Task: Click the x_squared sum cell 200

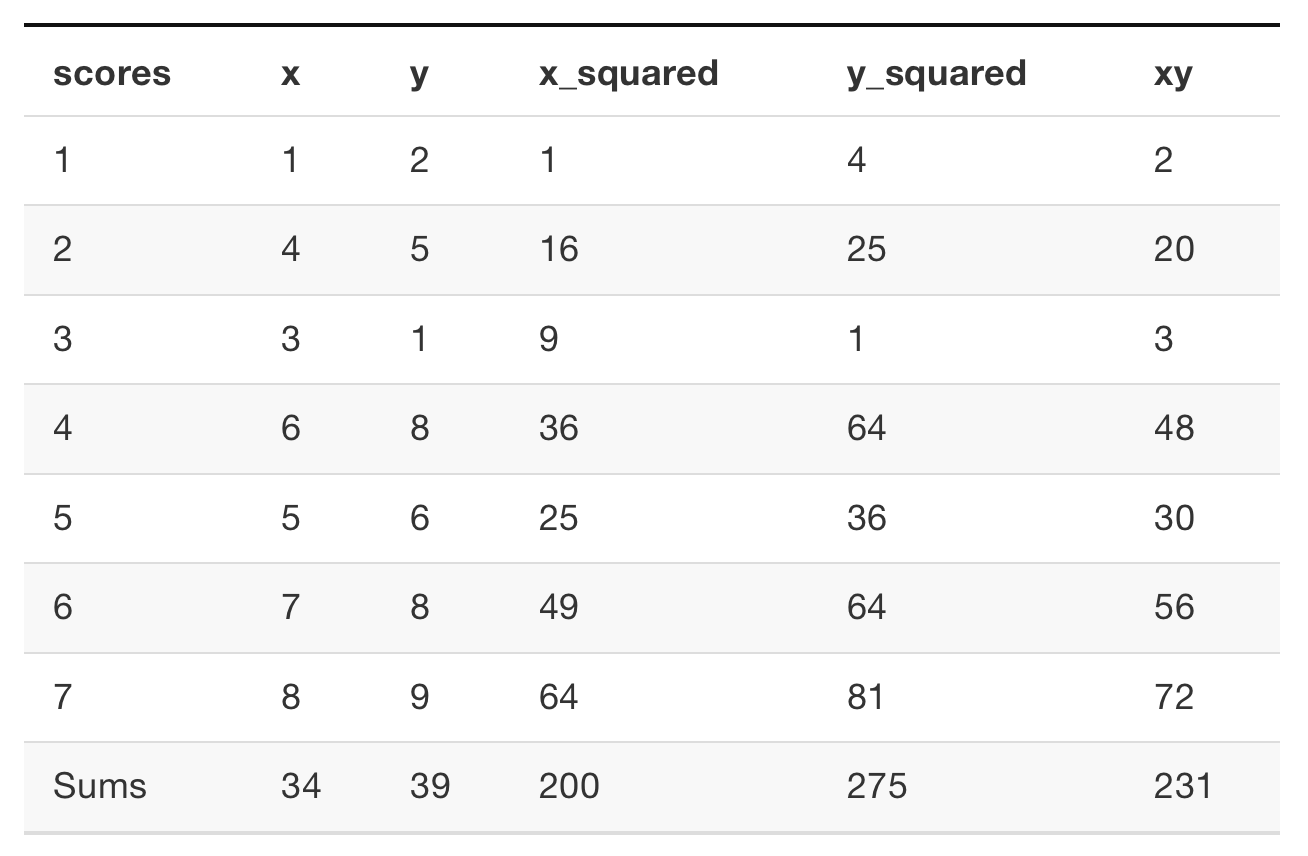Action: (569, 786)
